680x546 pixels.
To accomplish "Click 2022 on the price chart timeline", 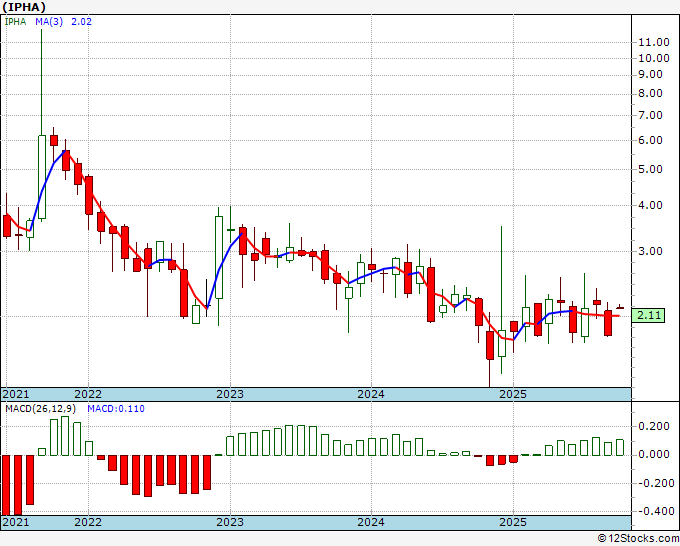I will pyautogui.click(x=88, y=394).
